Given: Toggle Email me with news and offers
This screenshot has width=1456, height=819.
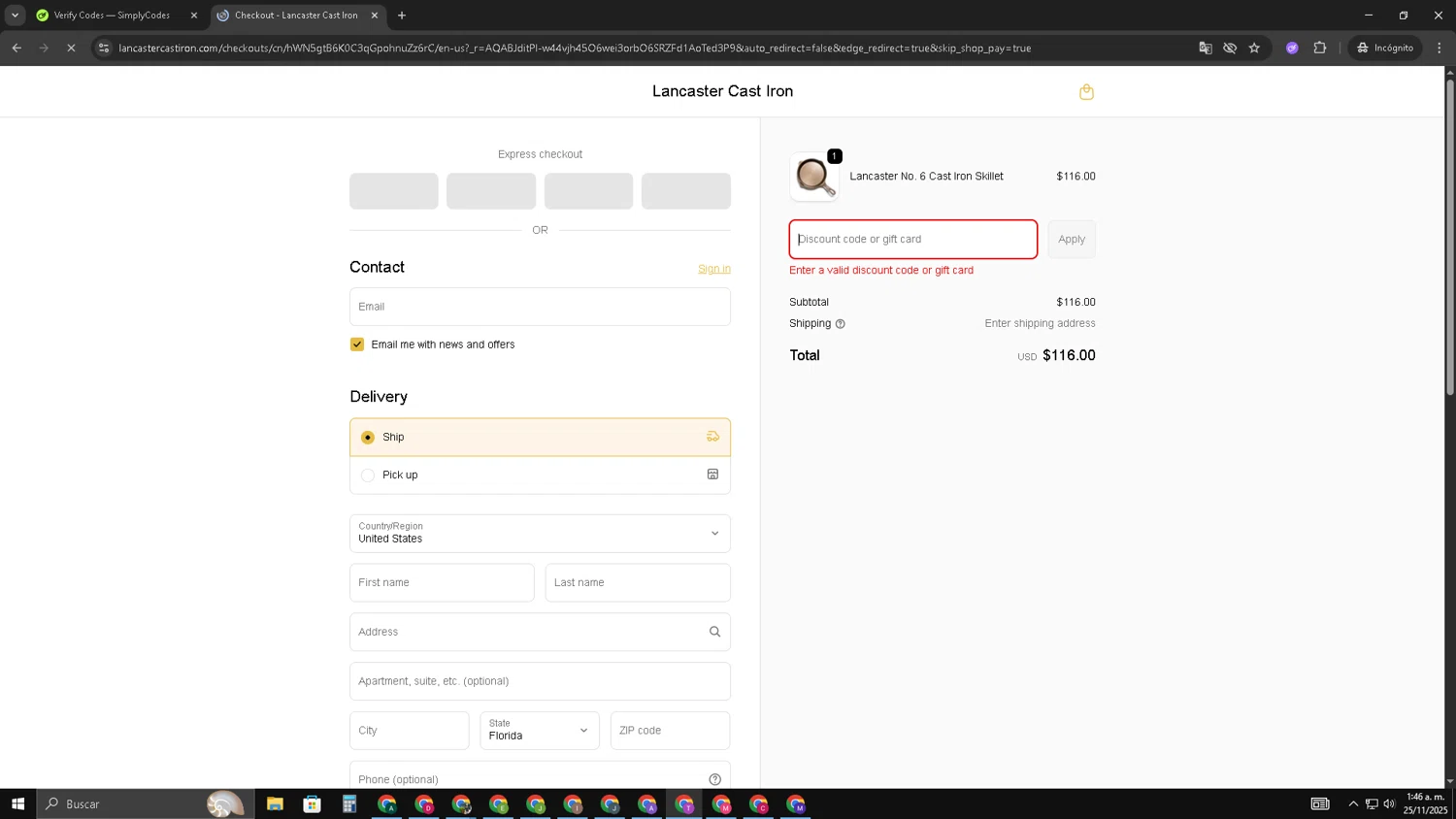Looking at the screenshot, I should (x=357, y=344).
